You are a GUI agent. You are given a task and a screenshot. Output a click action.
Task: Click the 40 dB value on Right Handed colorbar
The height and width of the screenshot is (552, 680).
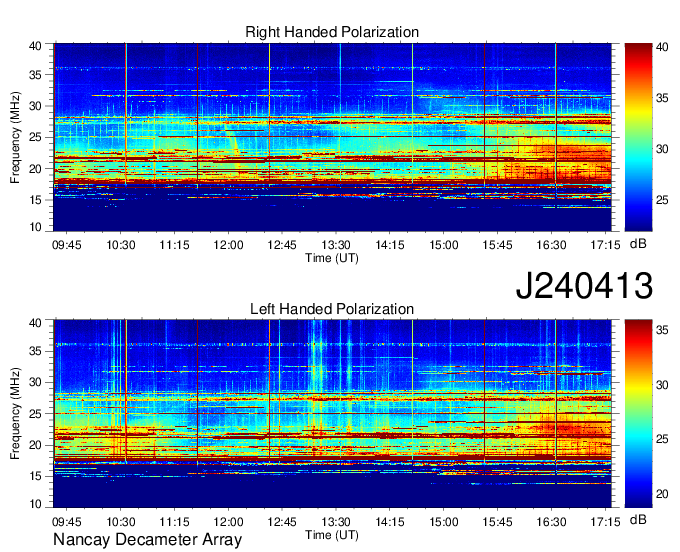tap(662, 47)
